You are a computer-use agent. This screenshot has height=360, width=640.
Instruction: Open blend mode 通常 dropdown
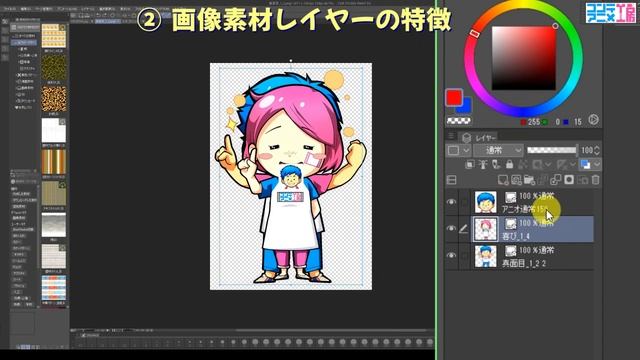498,150
